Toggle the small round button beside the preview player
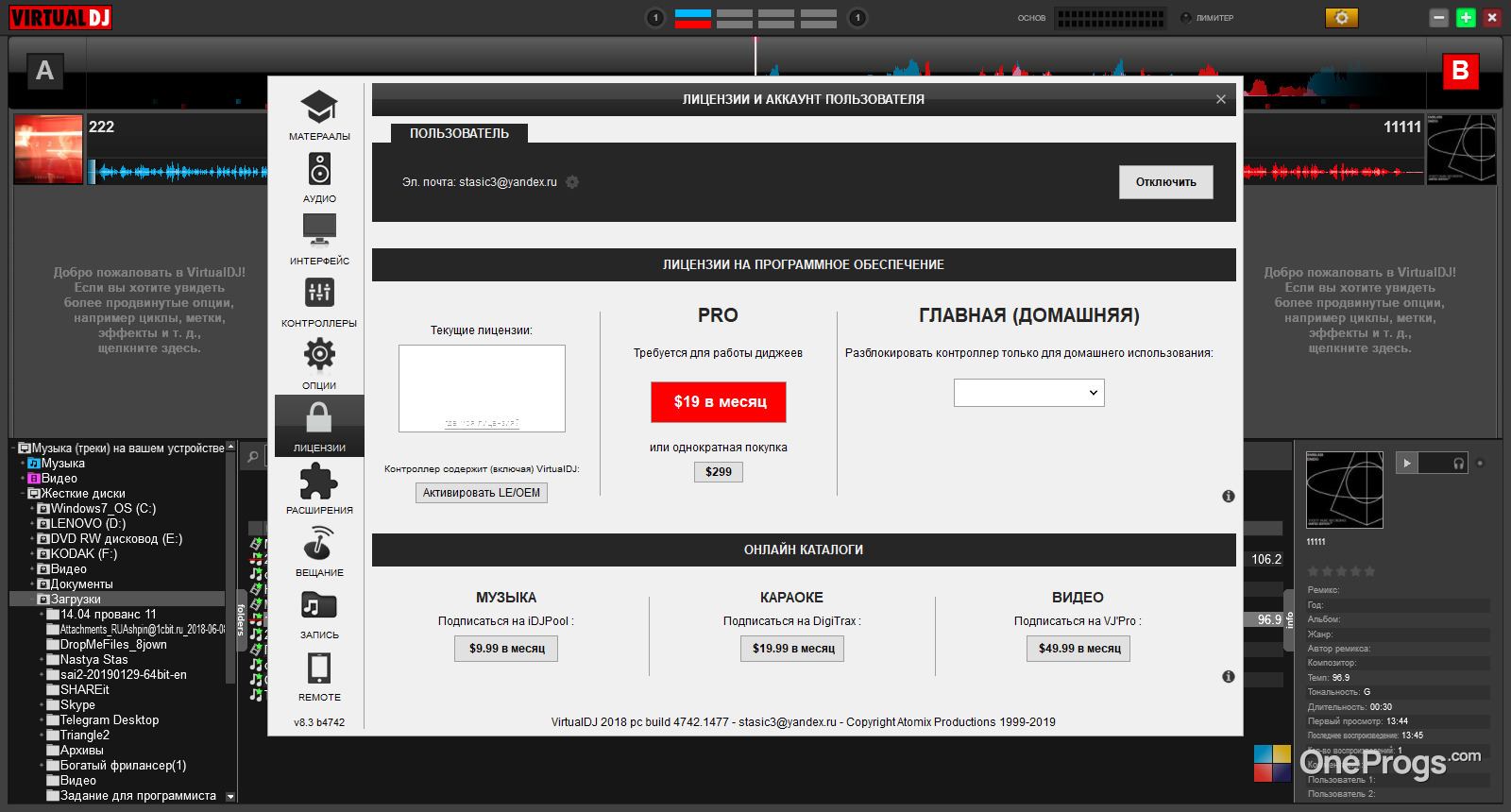Screen dimensions: 1511x812 (1480, 463)
